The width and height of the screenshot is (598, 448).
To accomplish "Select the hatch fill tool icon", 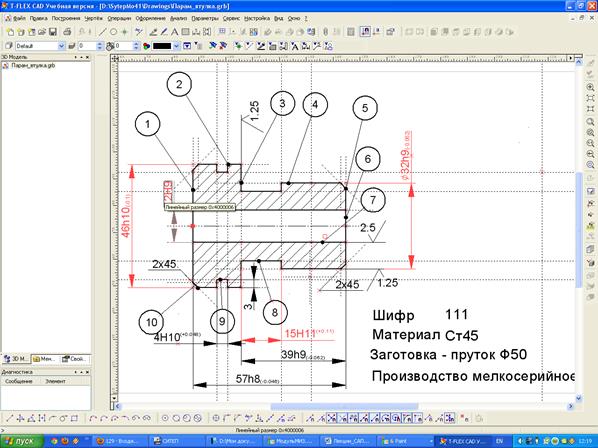I will 185,32.
